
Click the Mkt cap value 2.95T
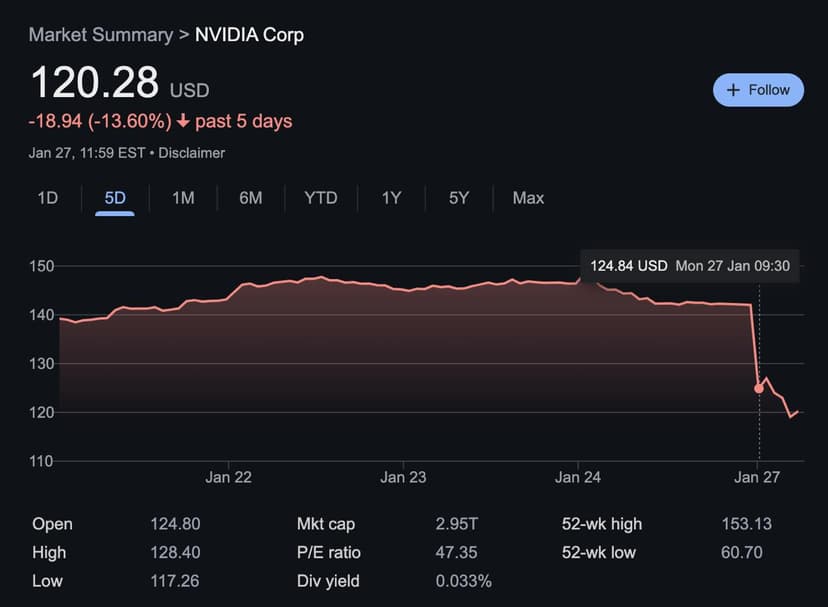(x=459, y=524)
